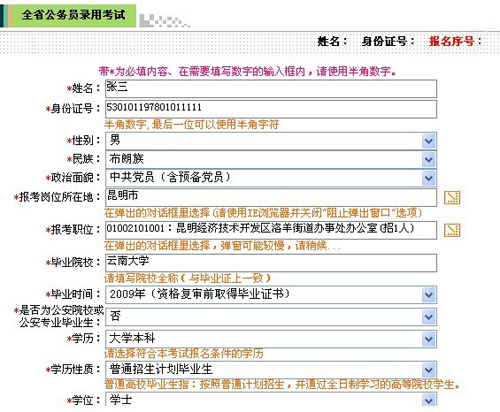Expand the 学位 dropdown showing 学士
The image size is (500, 412).
(429, 400)
